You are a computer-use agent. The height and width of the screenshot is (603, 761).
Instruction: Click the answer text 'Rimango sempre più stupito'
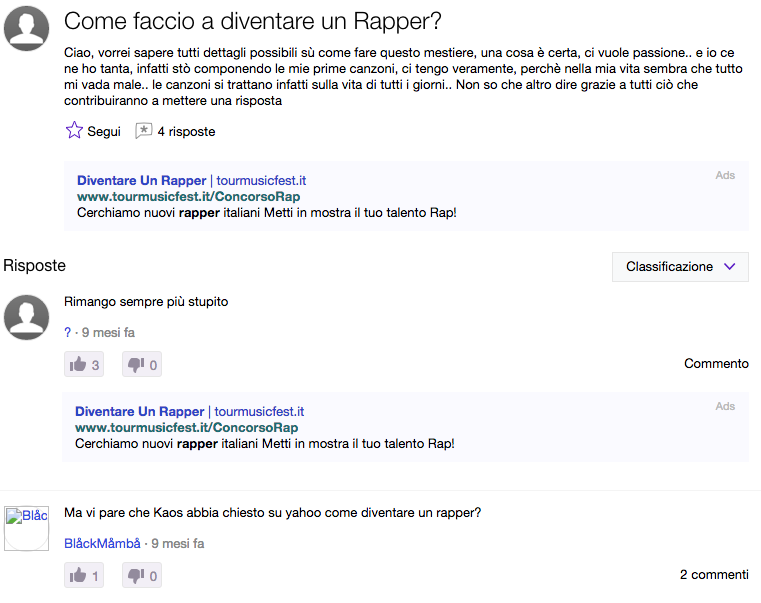[146, 302]
